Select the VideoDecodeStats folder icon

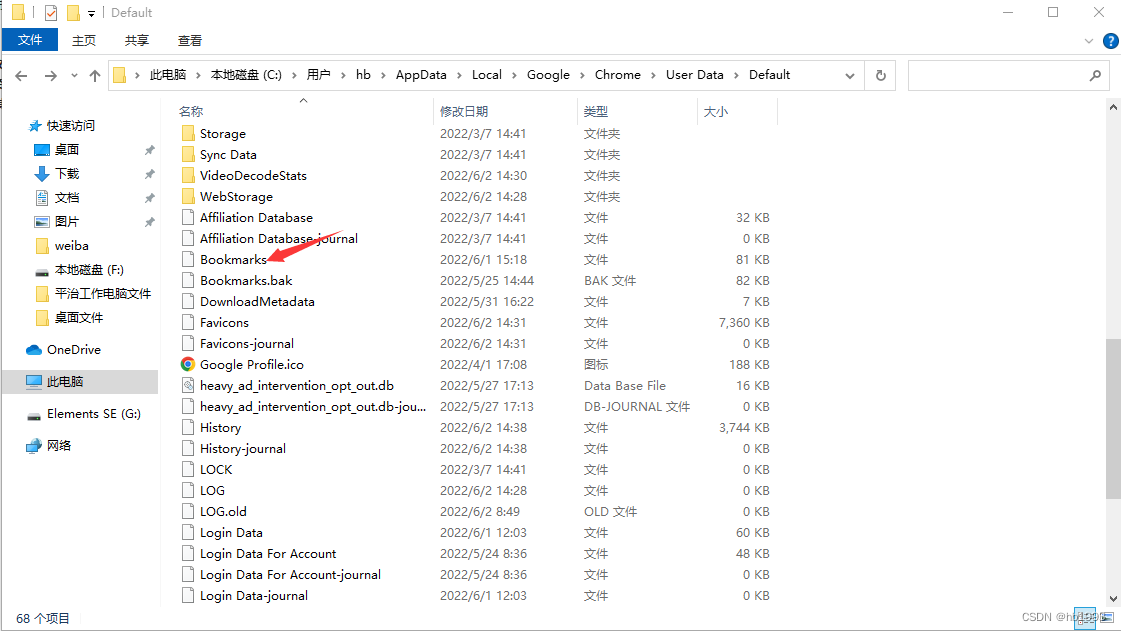(x=188, y=176)
